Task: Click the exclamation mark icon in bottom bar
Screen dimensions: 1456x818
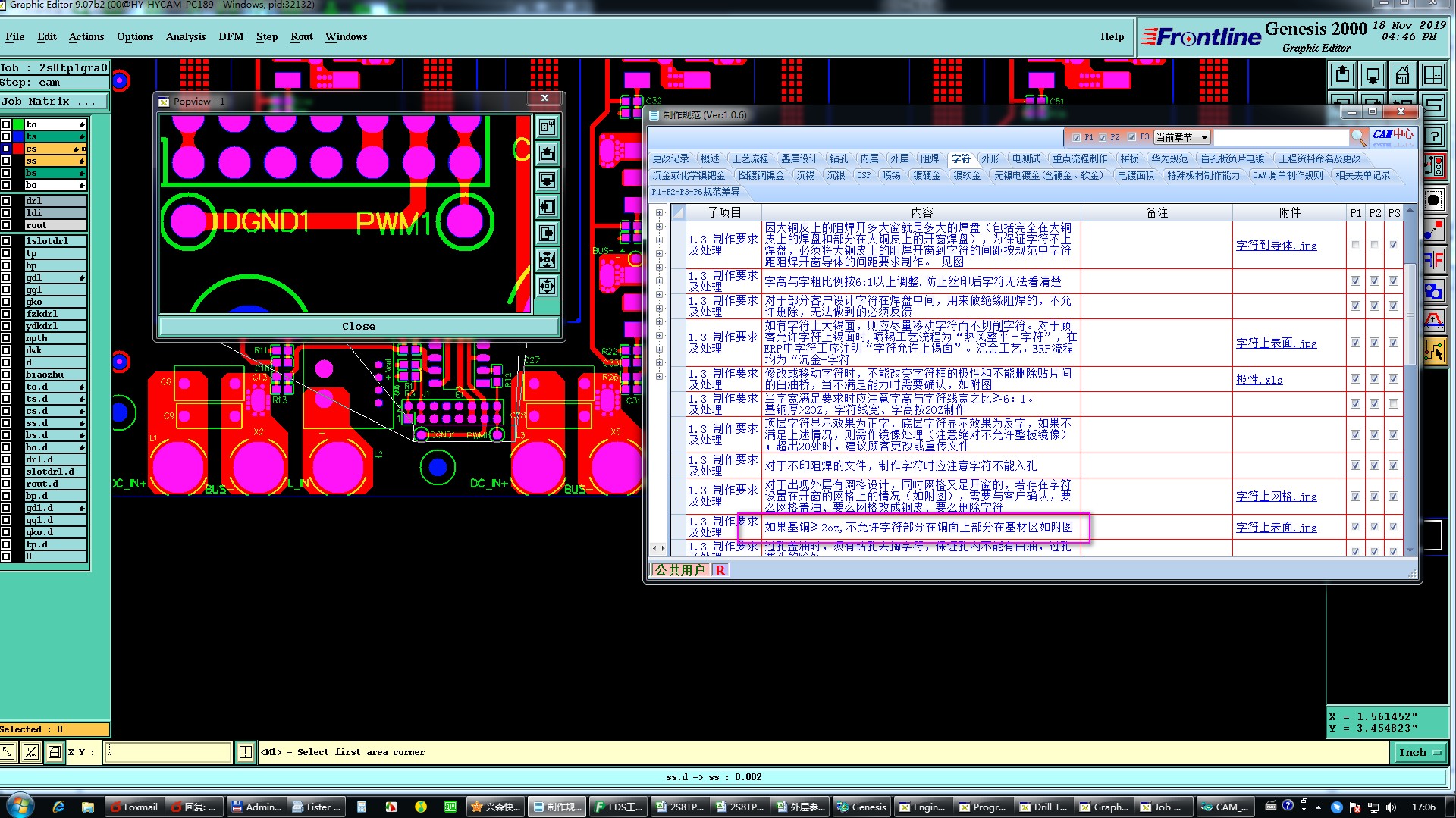Action: 245,752
